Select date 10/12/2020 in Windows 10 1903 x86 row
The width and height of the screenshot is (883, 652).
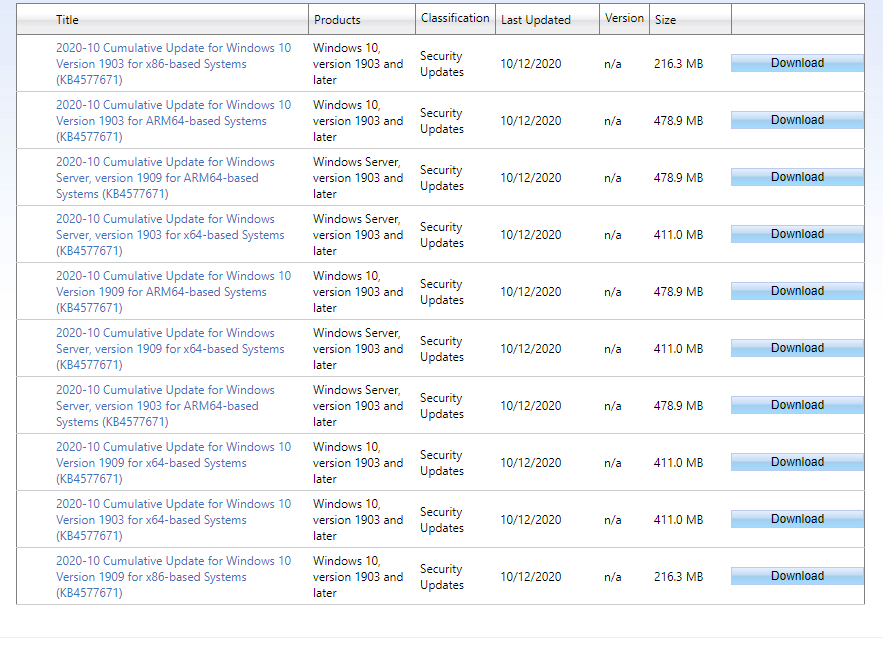tap(530, 64)
